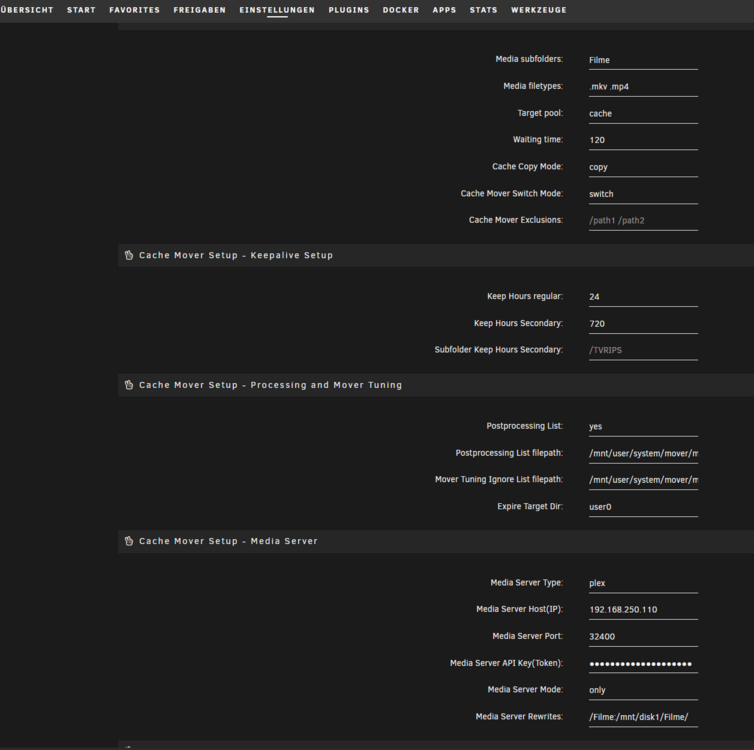Edit the Keep Hours regular value
The width and height of the screenshot is (754, 750).
(643, 297)
